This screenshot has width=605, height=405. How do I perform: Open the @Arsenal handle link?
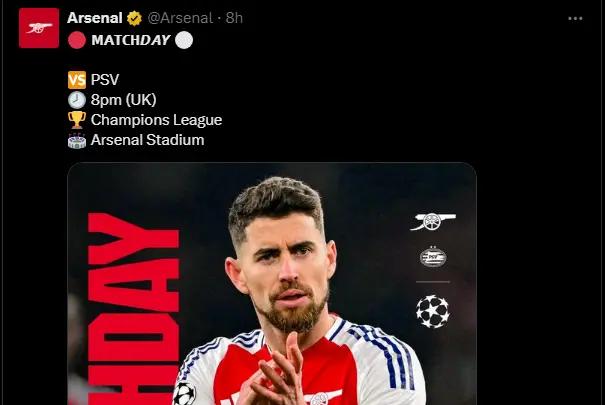tap(180, 18)
